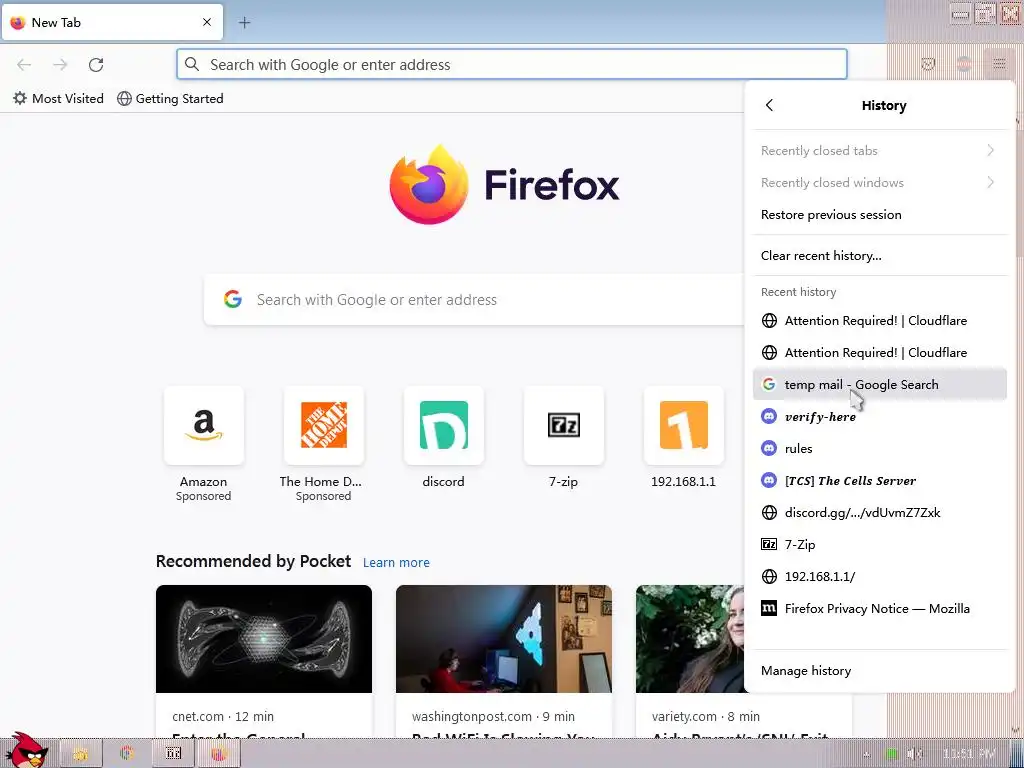Open the variety.com story thumbnail
Screen dimensions: 1024x768
pyautogui.click(x=690, y=639)
